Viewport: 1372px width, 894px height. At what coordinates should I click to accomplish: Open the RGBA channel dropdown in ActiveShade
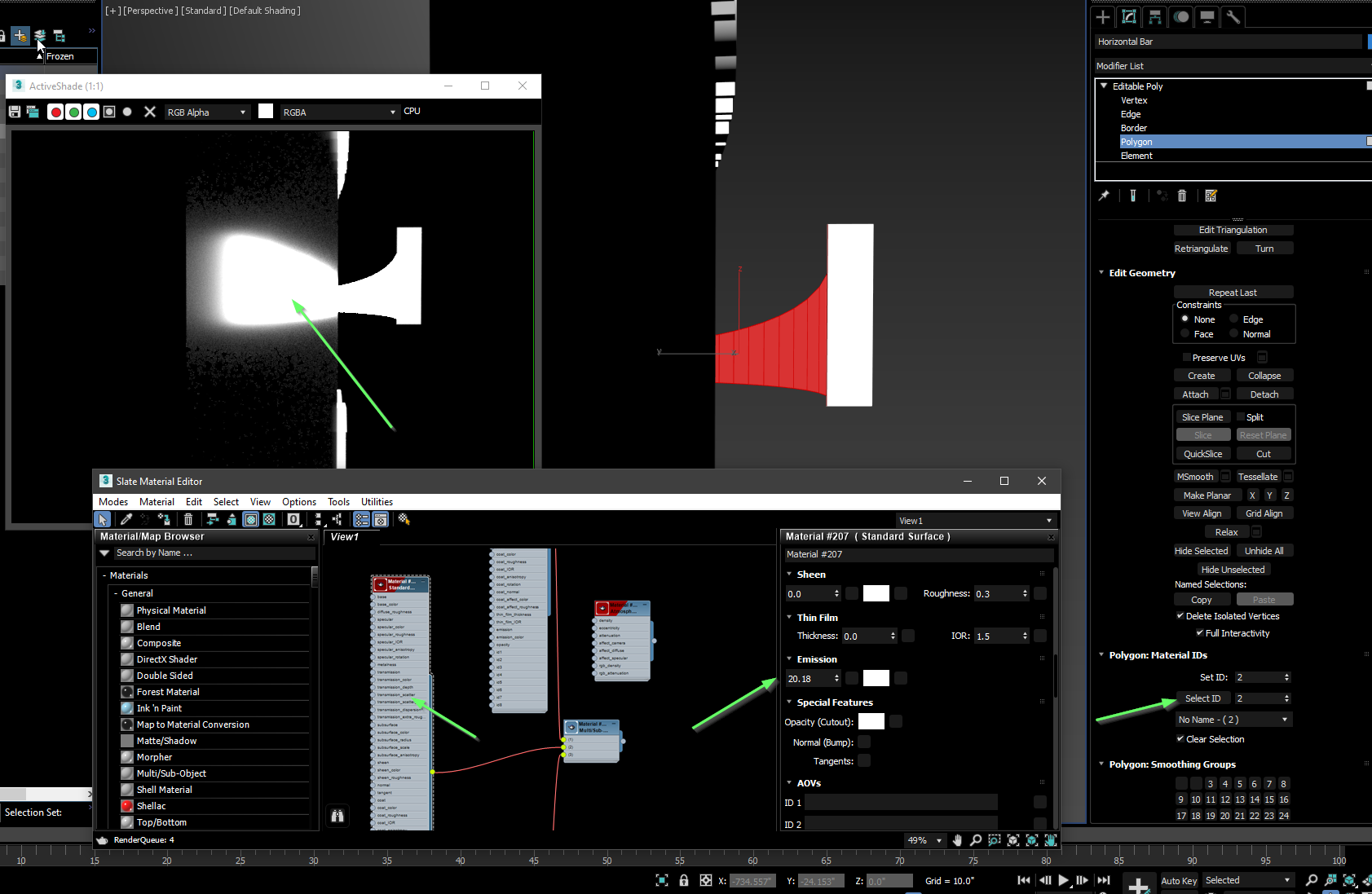(339, 112)
